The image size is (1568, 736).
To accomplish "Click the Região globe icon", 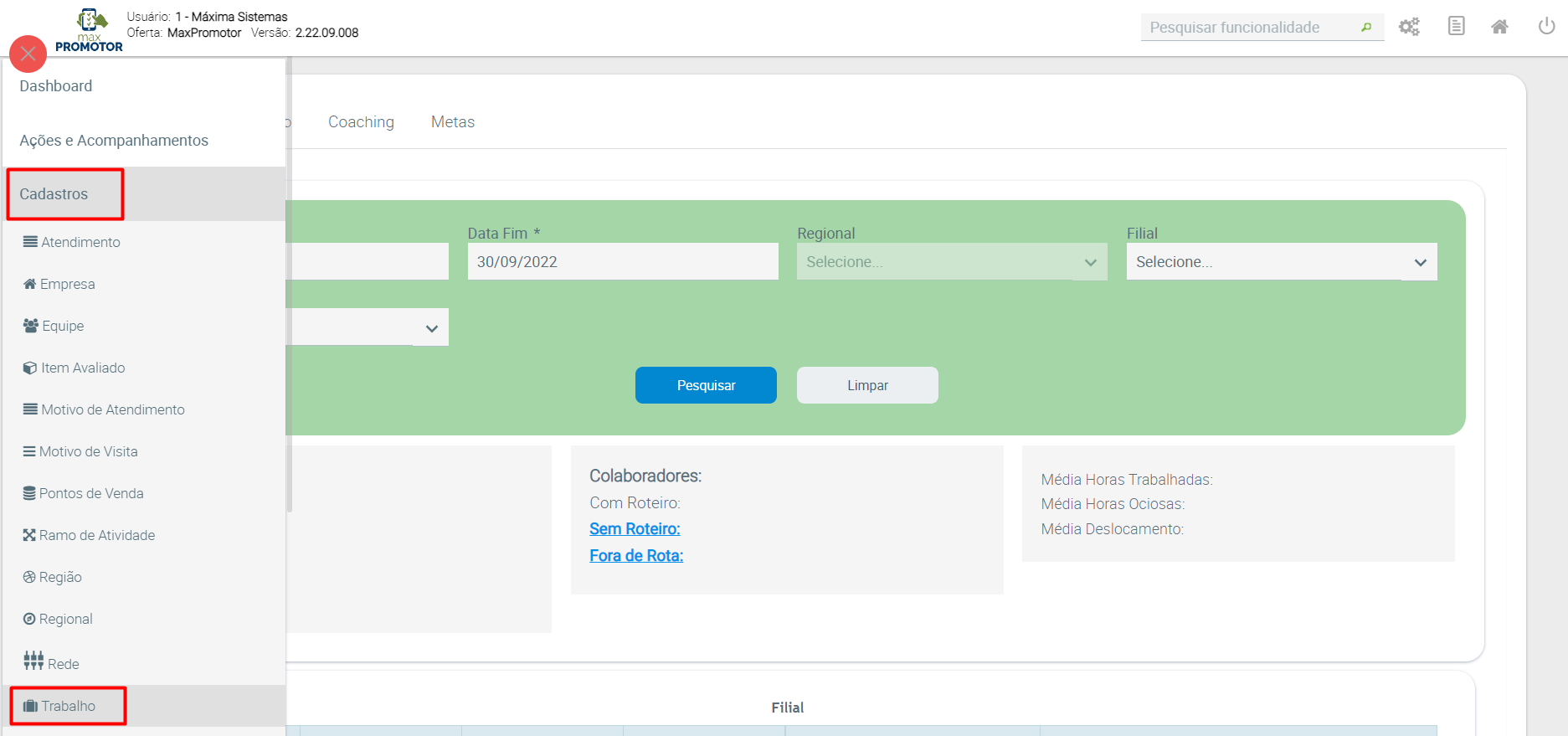I will (29, 577).
